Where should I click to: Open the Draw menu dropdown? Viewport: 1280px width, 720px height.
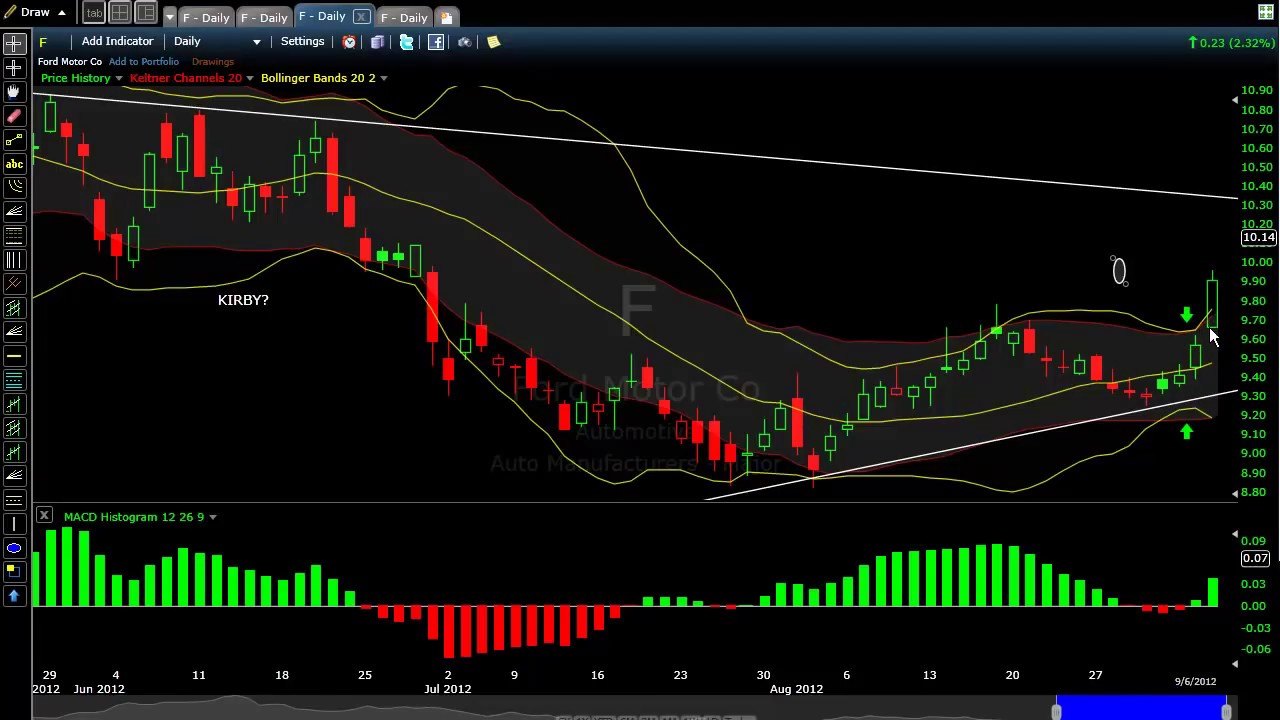pos(35,12)
